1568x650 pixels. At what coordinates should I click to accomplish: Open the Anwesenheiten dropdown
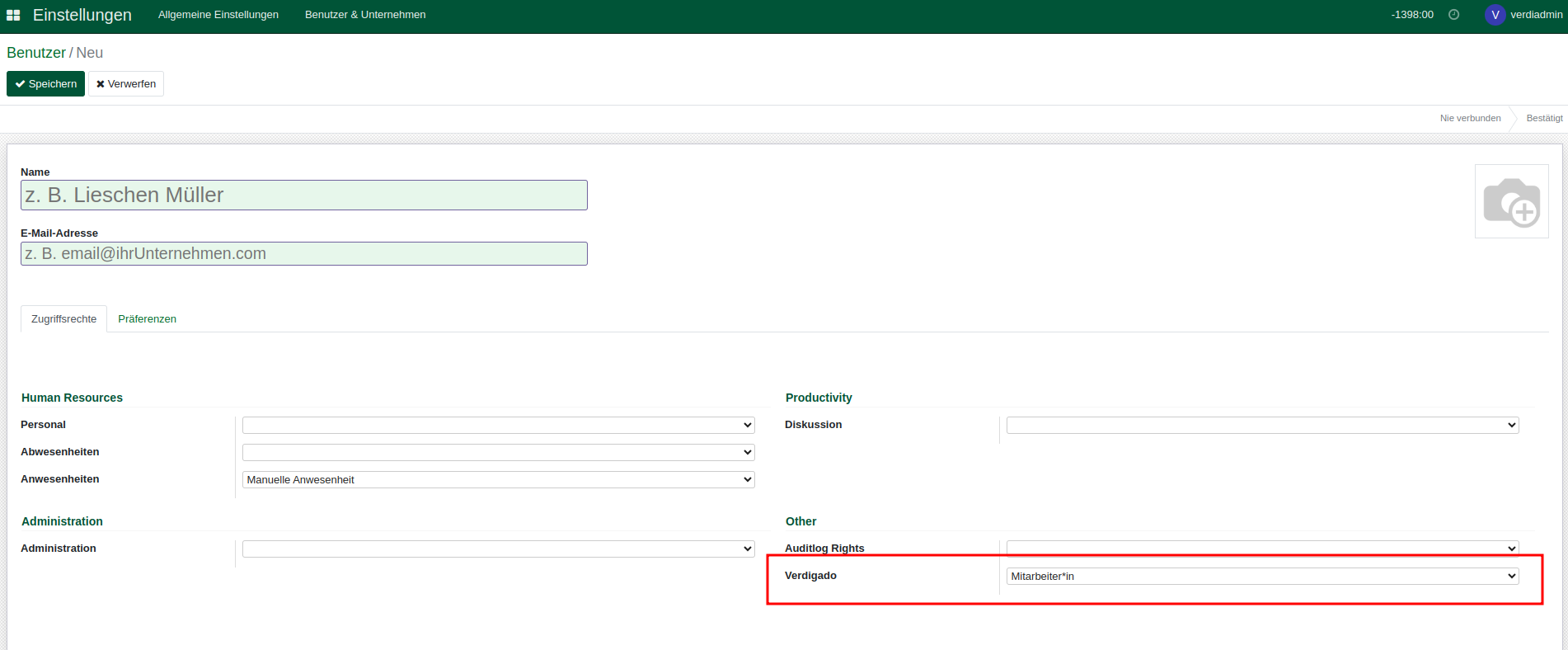coord(498,479)
